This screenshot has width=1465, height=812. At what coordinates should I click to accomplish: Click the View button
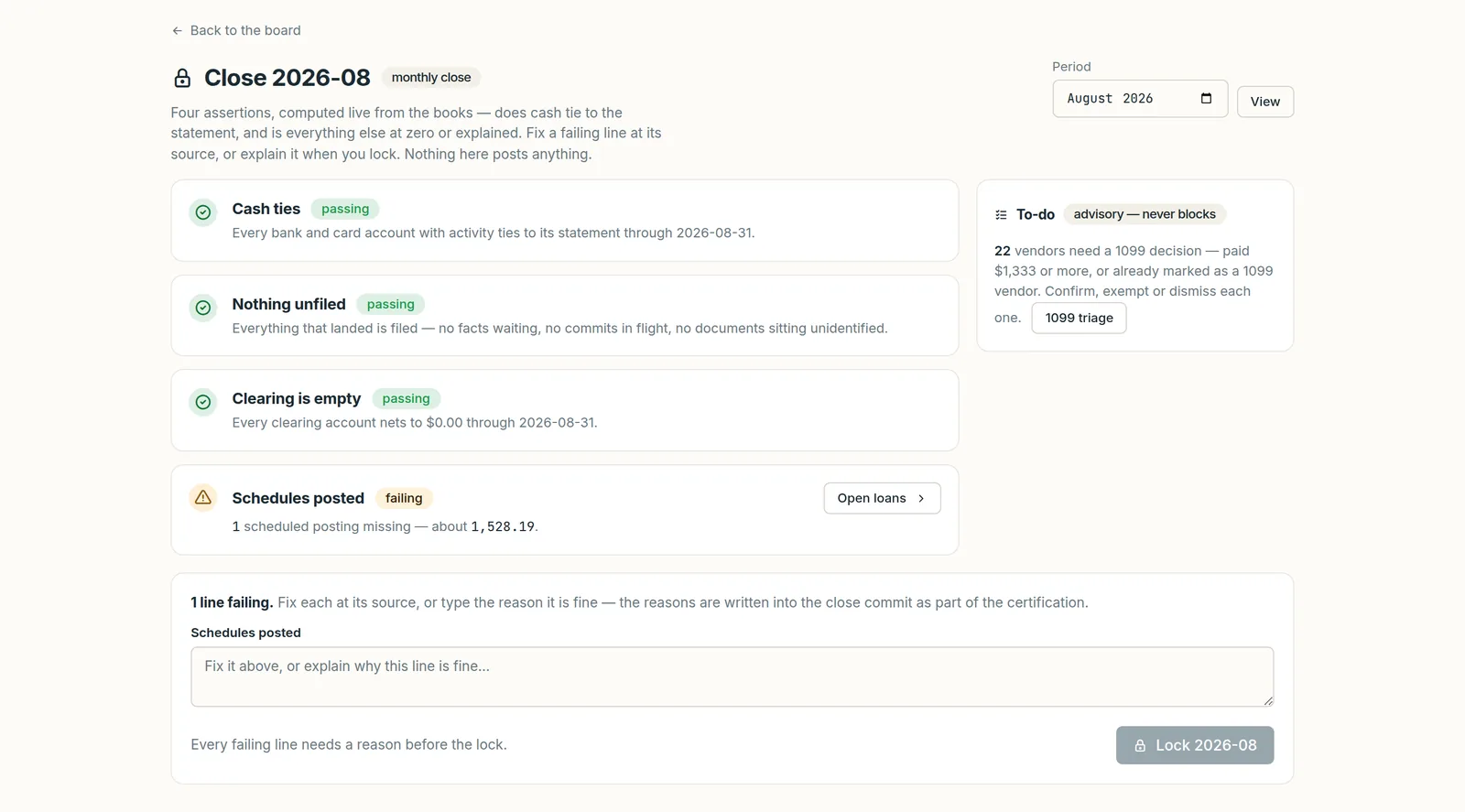(x=1265, y=102)
